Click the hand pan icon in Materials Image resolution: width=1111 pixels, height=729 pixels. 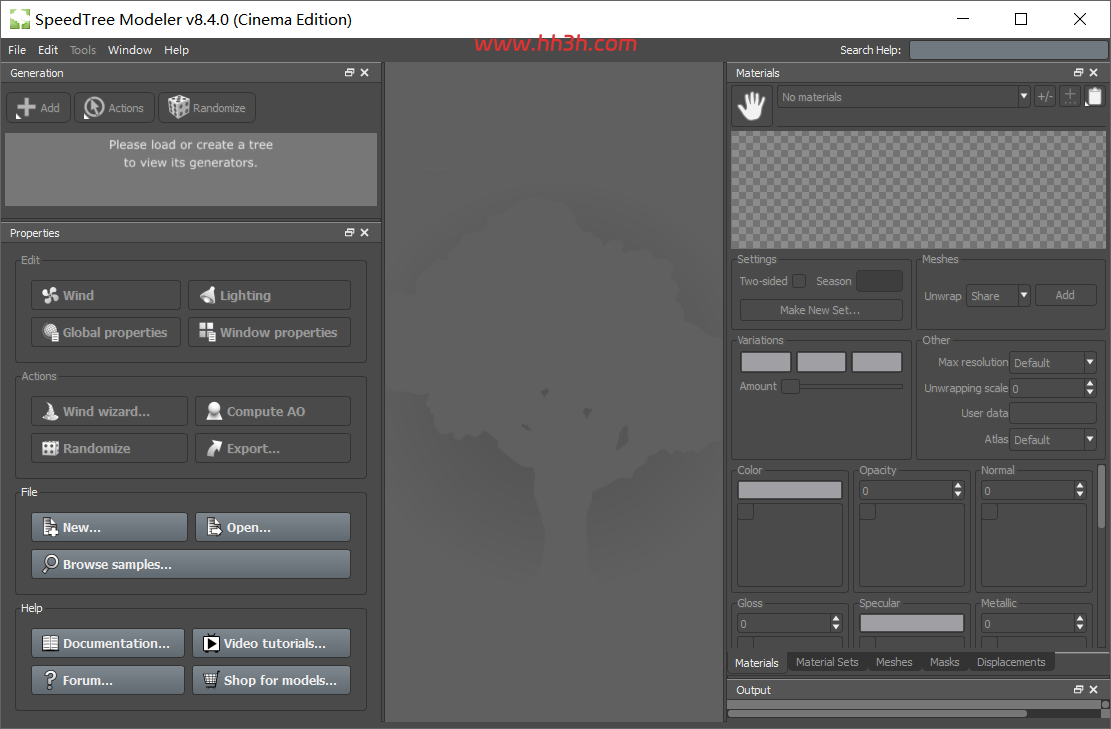(751, 106)
